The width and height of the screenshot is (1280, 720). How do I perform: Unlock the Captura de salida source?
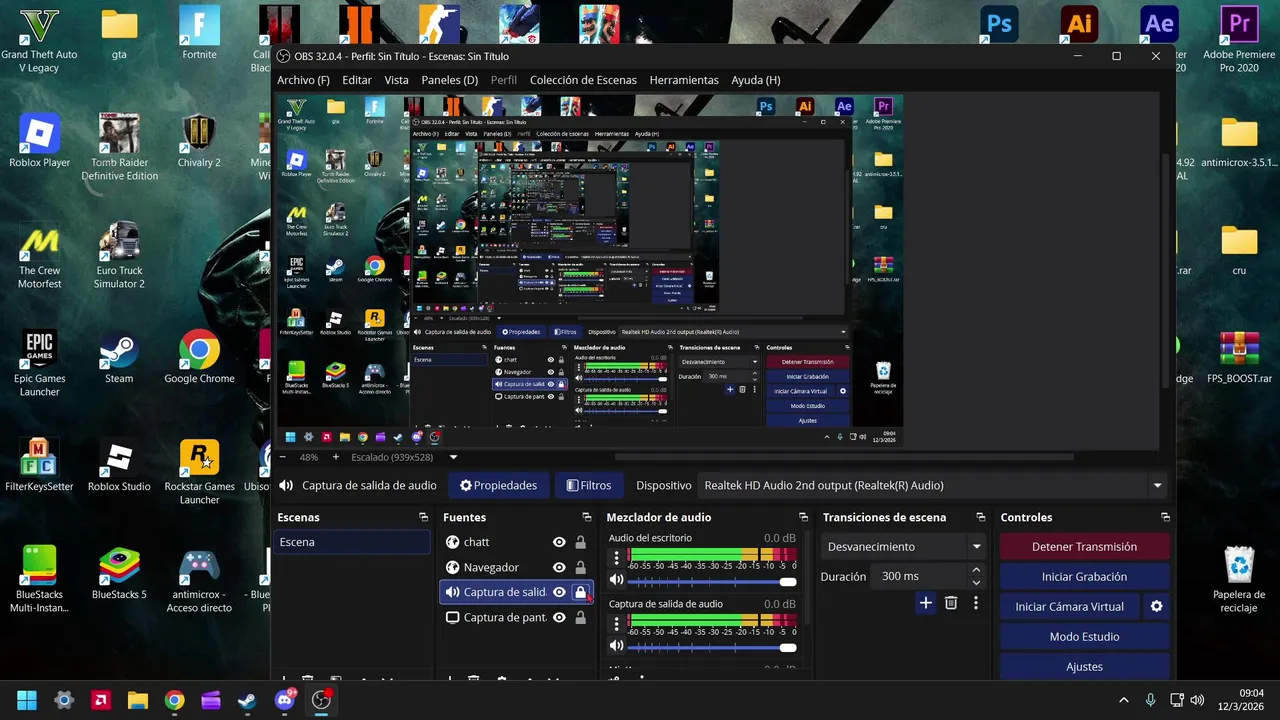[x=580, y=592]
